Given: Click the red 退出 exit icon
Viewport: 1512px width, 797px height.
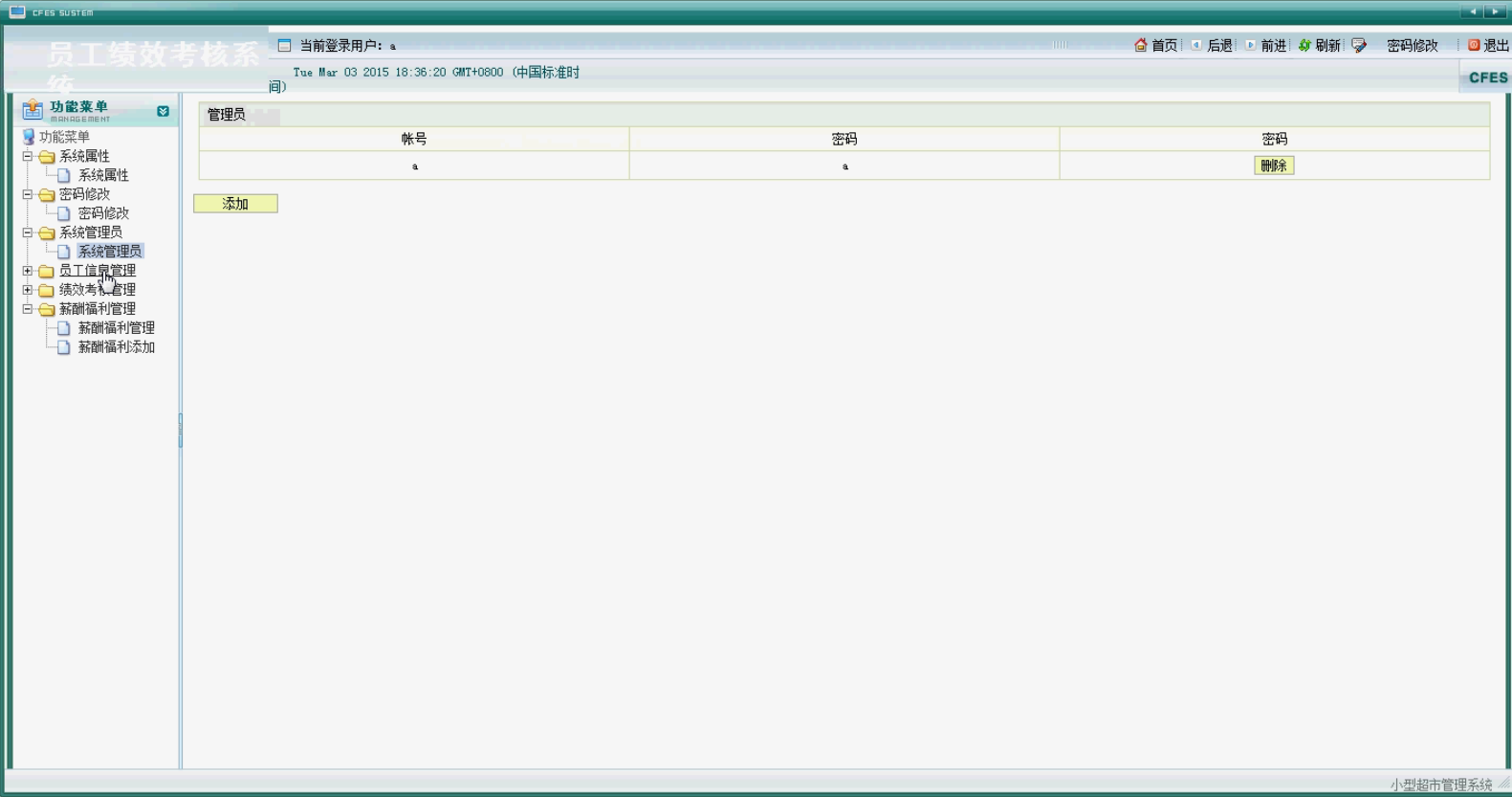Looking at the screenshot, I should click(1474, 45).
